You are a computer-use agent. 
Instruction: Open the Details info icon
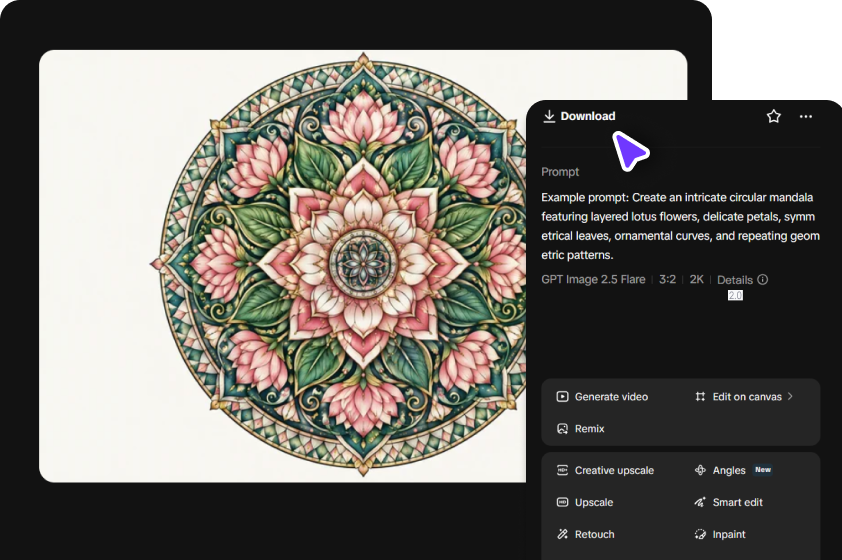tap(763, 279)
